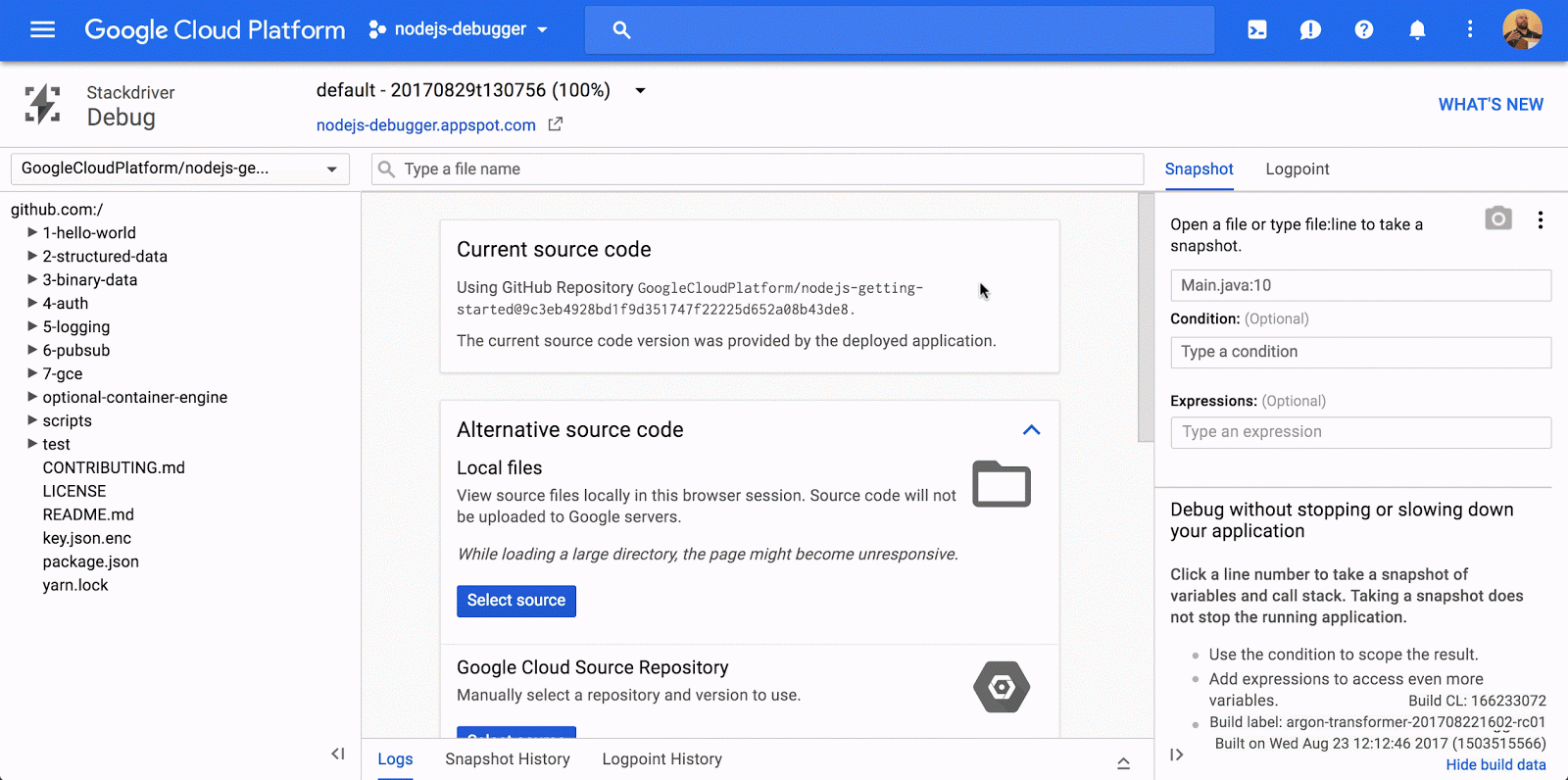Click the camera take snapshot icon
This screenshot has width=1568, height=780.
1498,219
